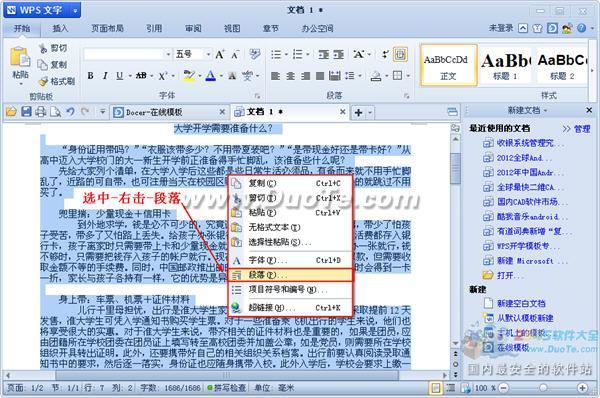Click the center align paragraph icon

click(290, 76)
